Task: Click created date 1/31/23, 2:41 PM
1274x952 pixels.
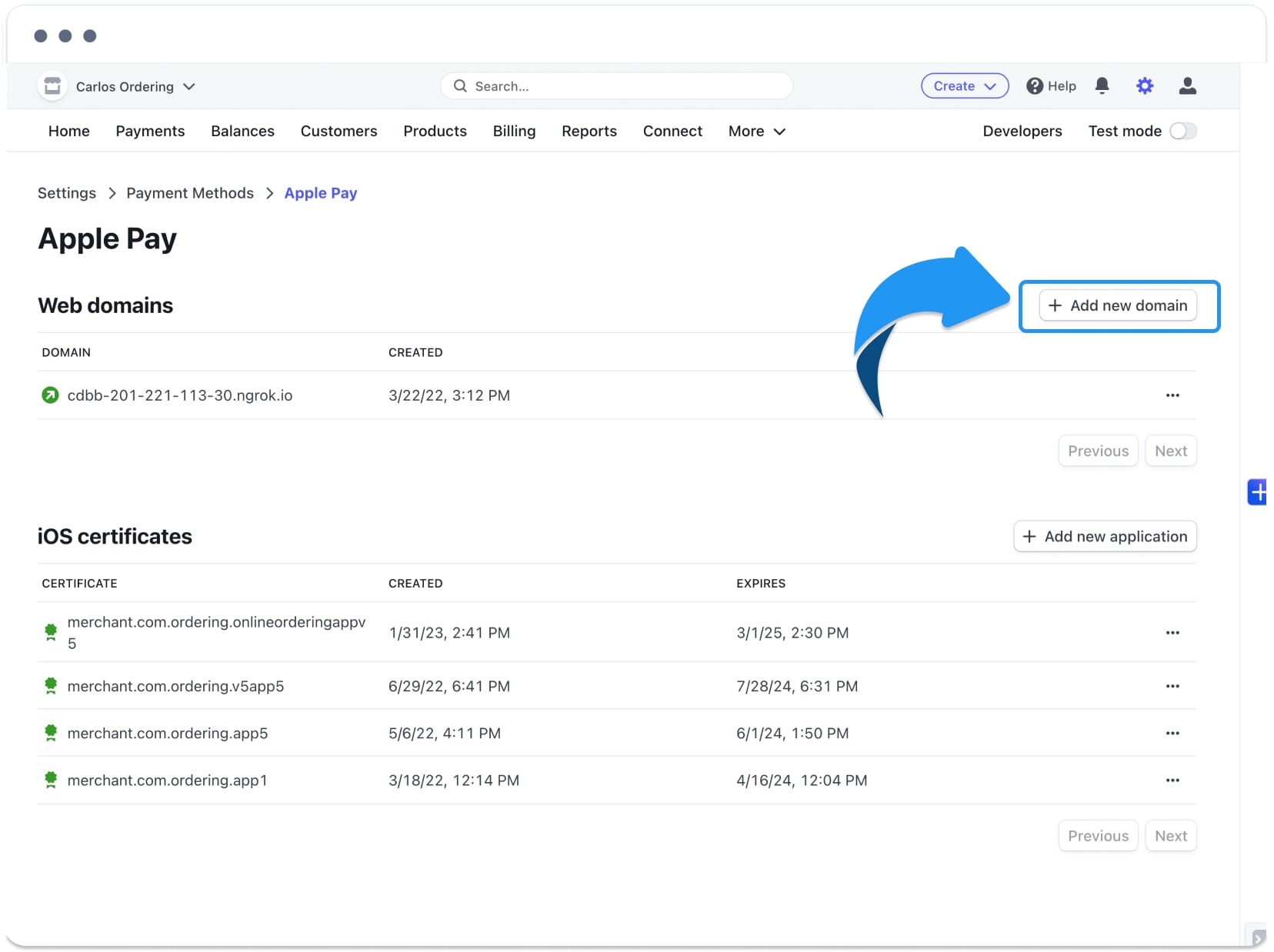Action: tap(449, 633)
